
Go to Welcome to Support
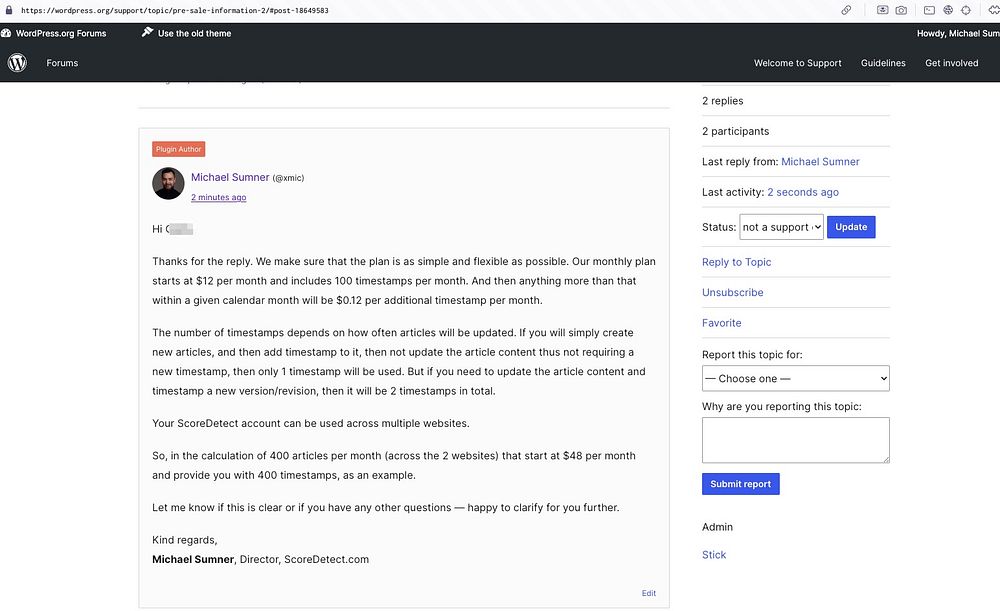(x=797, y=63)
